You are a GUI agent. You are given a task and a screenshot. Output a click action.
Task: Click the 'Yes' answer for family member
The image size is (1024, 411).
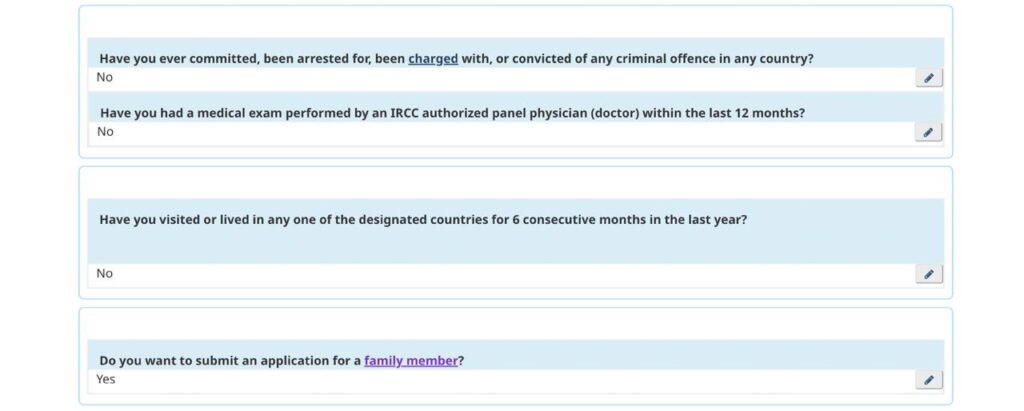106,379
